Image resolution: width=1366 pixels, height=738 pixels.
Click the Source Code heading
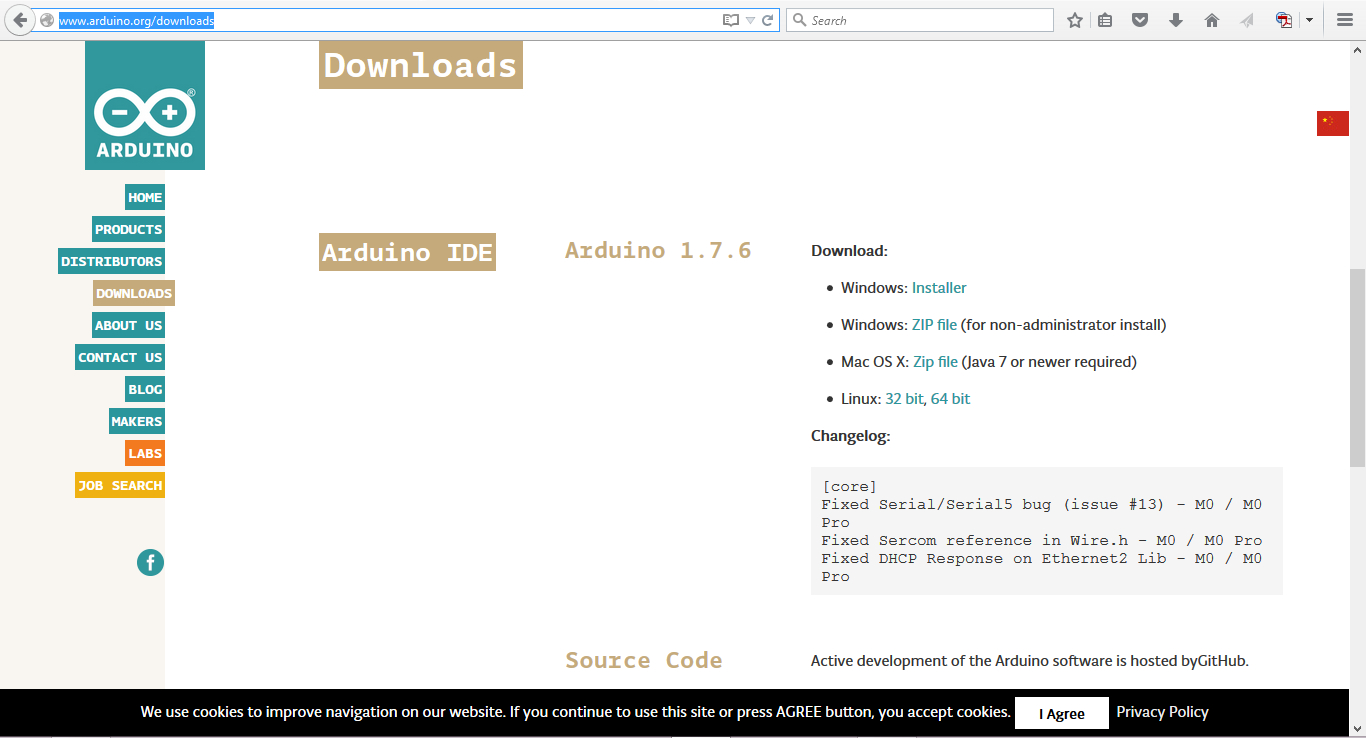644,660
